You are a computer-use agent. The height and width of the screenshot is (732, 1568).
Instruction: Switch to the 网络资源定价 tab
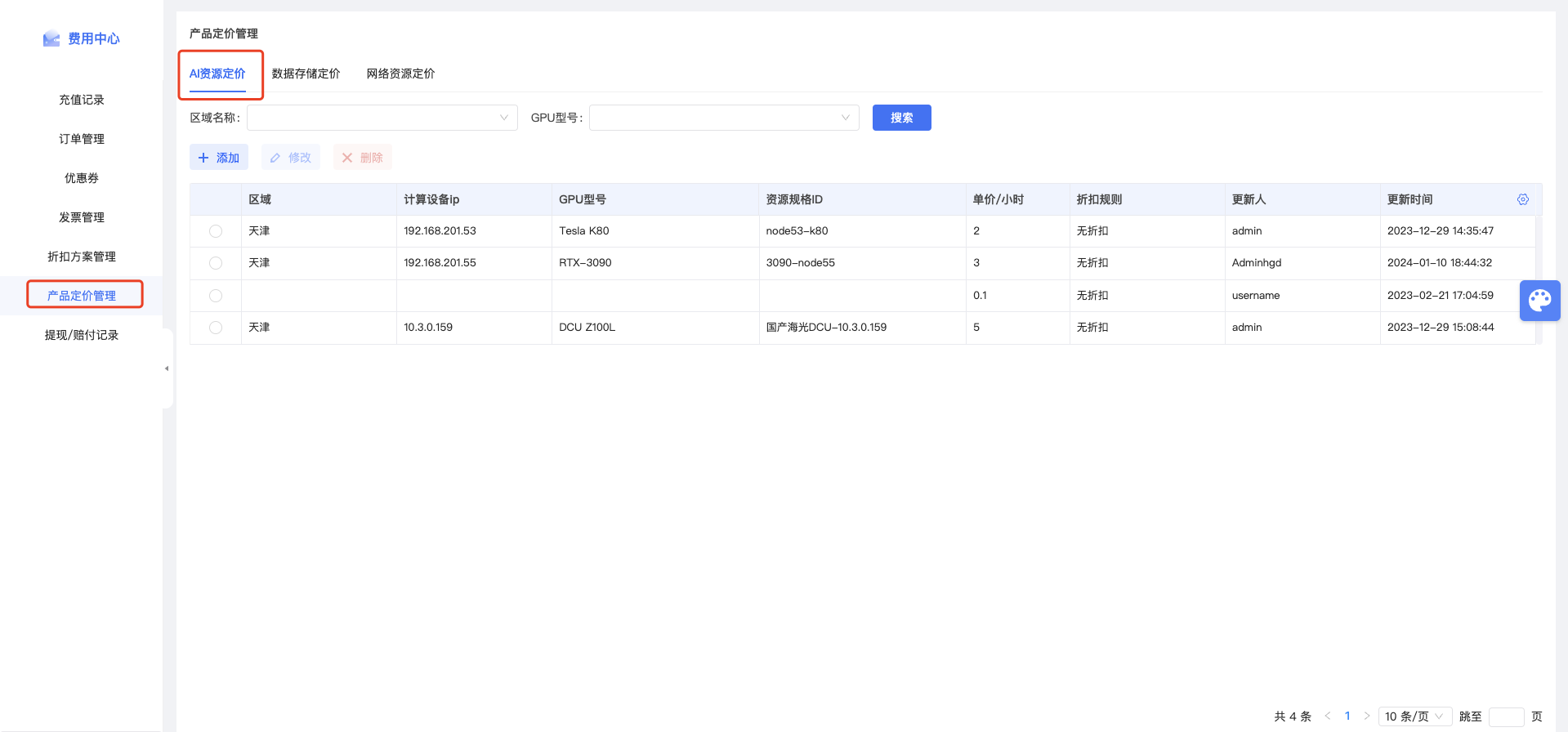(x=401, y=74)
